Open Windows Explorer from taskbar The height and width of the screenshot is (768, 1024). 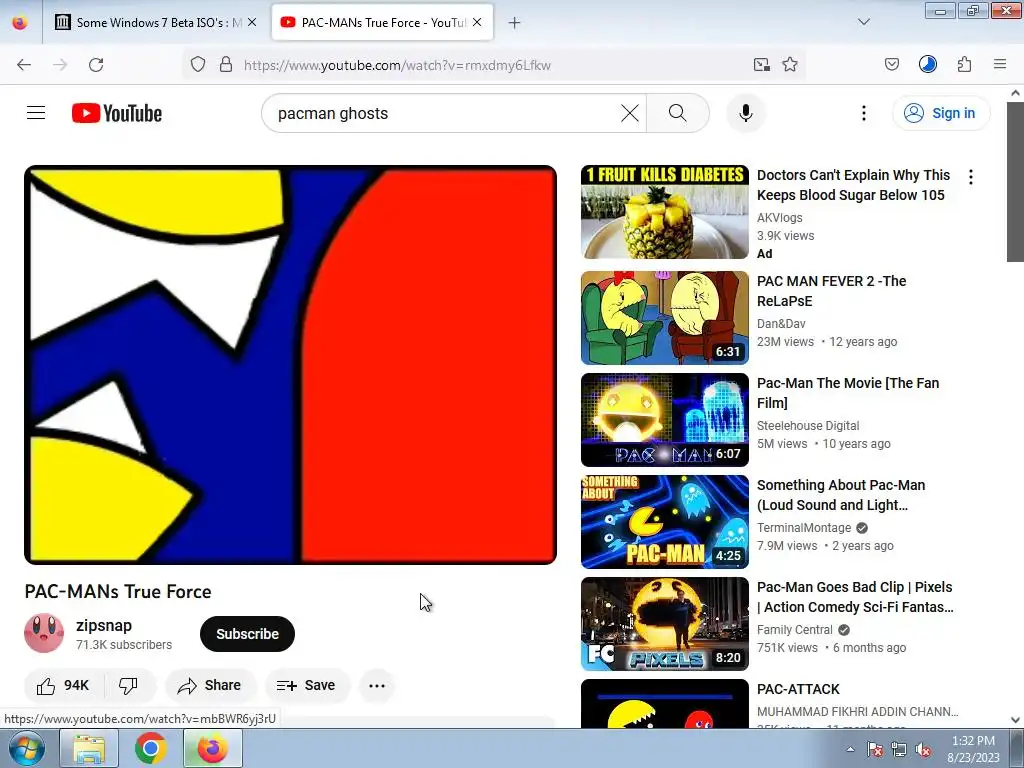89,748
